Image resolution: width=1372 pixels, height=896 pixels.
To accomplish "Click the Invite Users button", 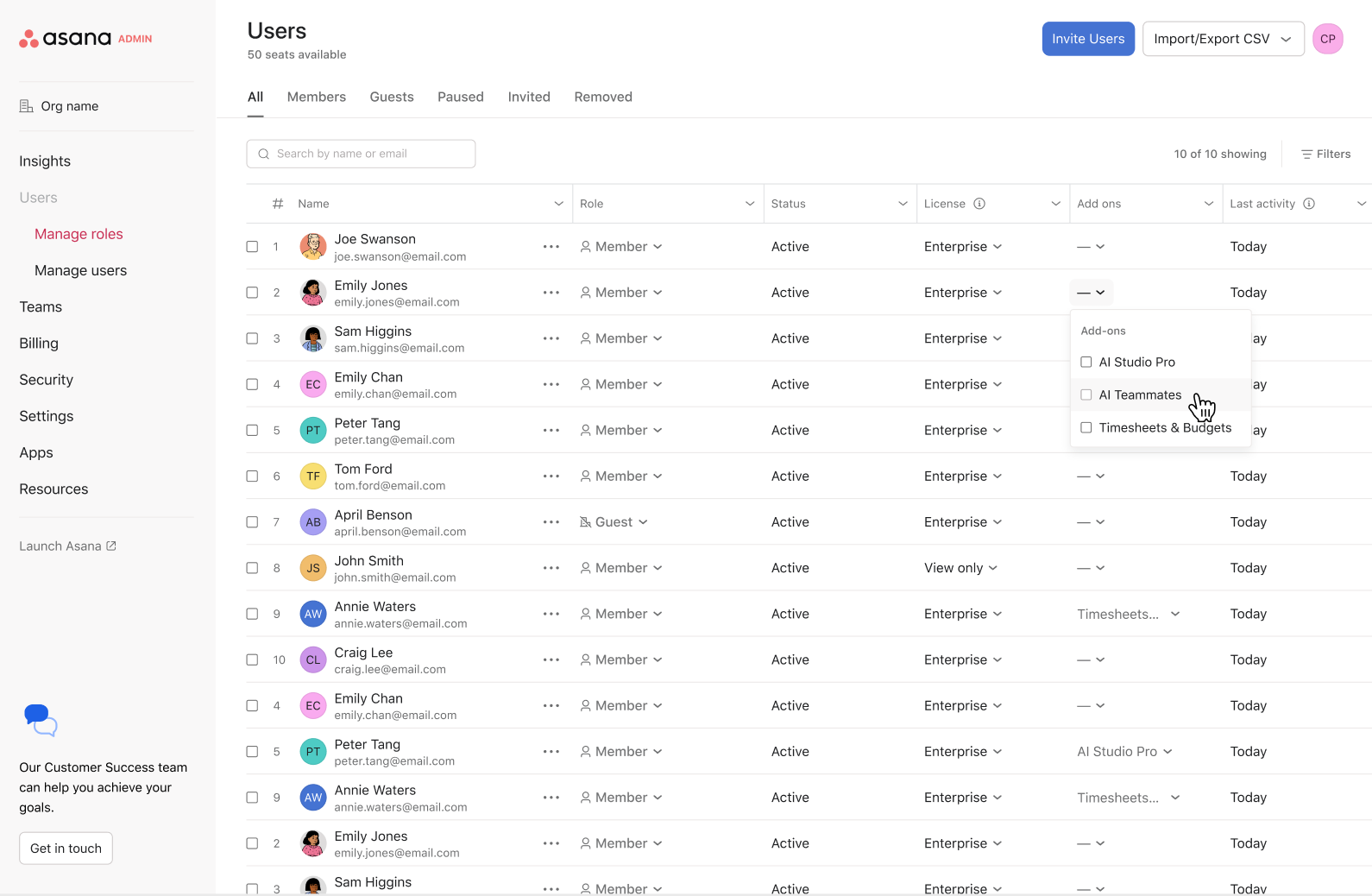I will [x=1087, y=39].
